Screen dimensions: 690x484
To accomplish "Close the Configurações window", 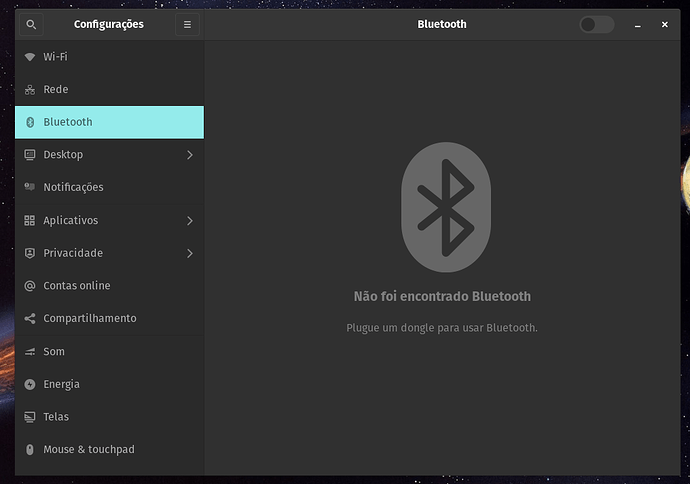I will click(x=664, y=25).
